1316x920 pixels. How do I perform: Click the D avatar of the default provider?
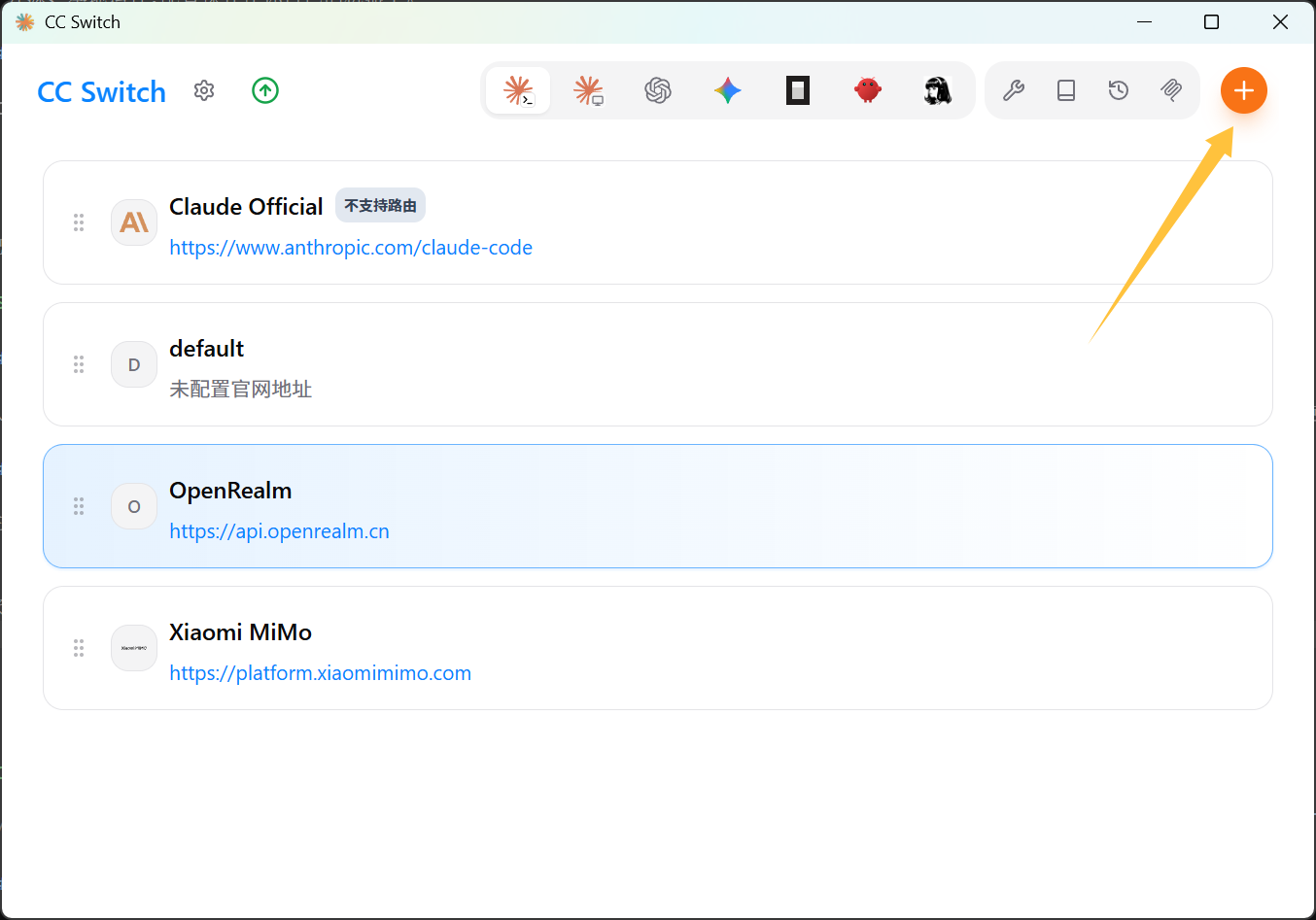pyautogui.click(x=134, y=364)
